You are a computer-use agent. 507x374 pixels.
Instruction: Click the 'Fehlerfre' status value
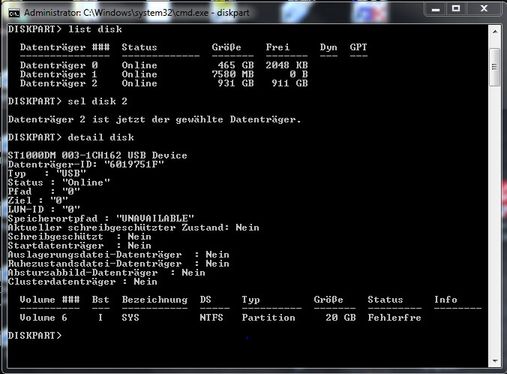pos(395,317)
